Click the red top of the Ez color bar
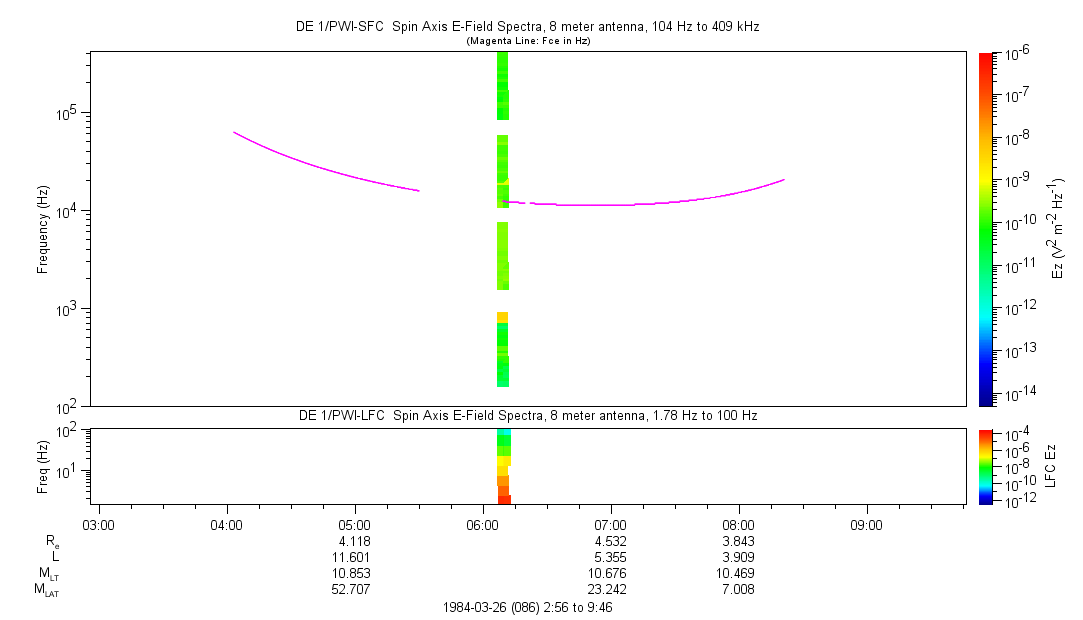The height and width of the screenshot is (620, 1083). (985, 57)
